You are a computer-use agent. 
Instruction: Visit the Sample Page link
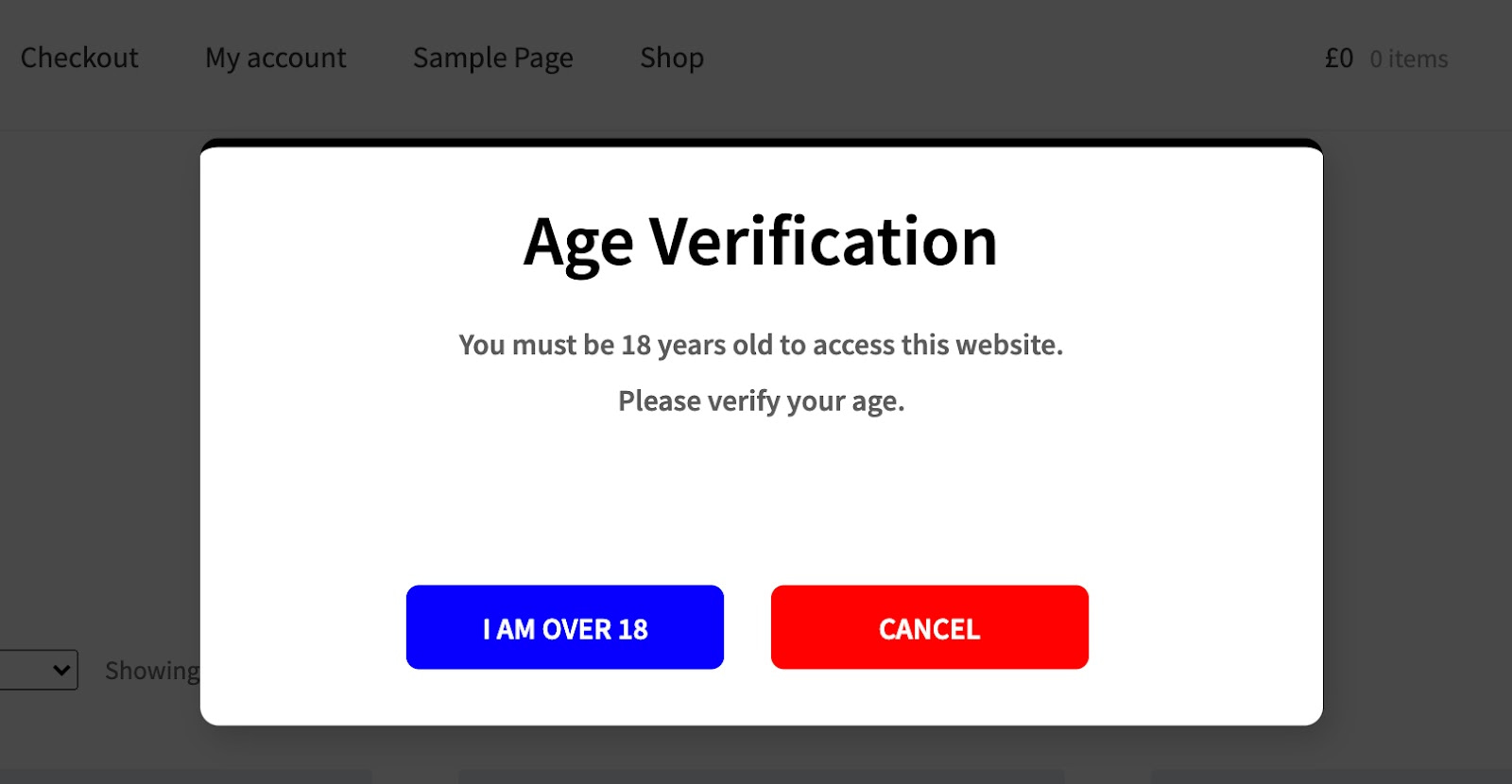492,58
